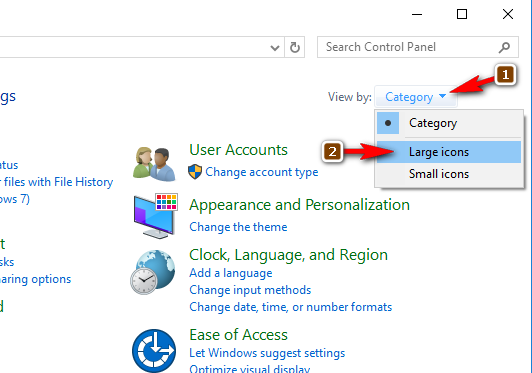Click Add a language link

tap(231, 273)
